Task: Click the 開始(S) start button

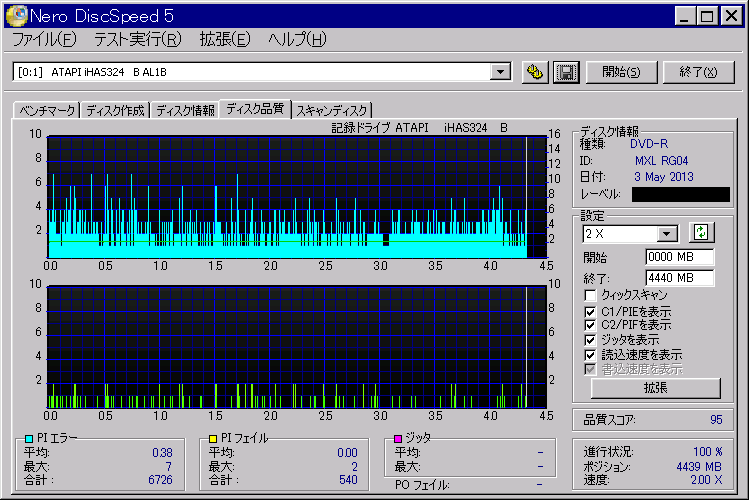Action: point(621,72)
